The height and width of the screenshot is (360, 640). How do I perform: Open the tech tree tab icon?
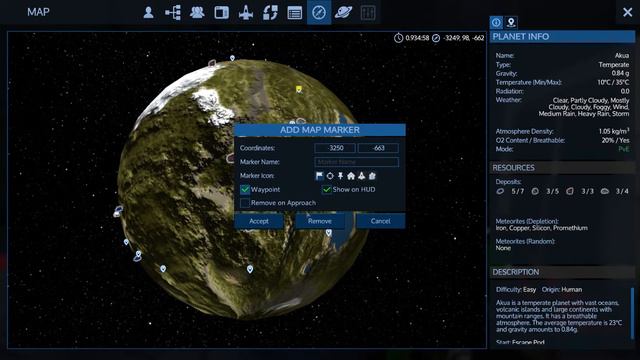173,13
